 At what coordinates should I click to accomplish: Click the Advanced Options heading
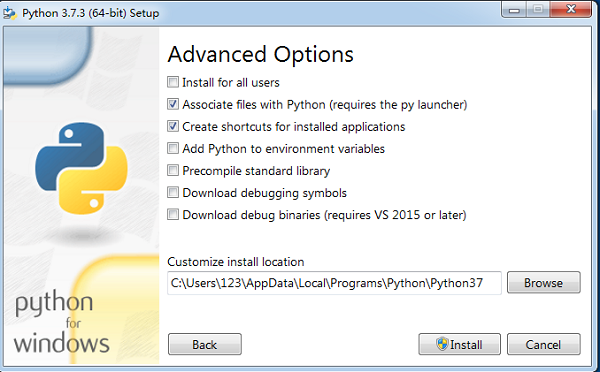[261, 54]
